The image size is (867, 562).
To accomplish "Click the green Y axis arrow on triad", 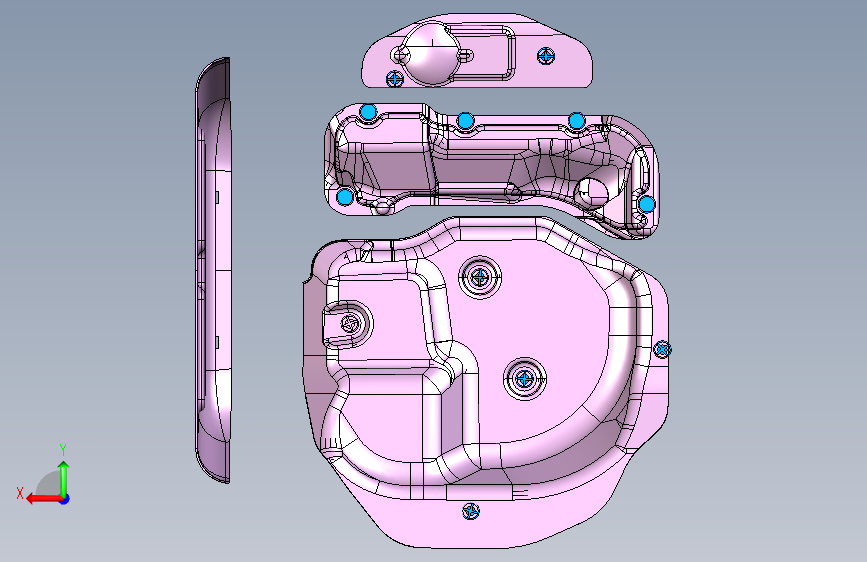I will tap(64, 478).
